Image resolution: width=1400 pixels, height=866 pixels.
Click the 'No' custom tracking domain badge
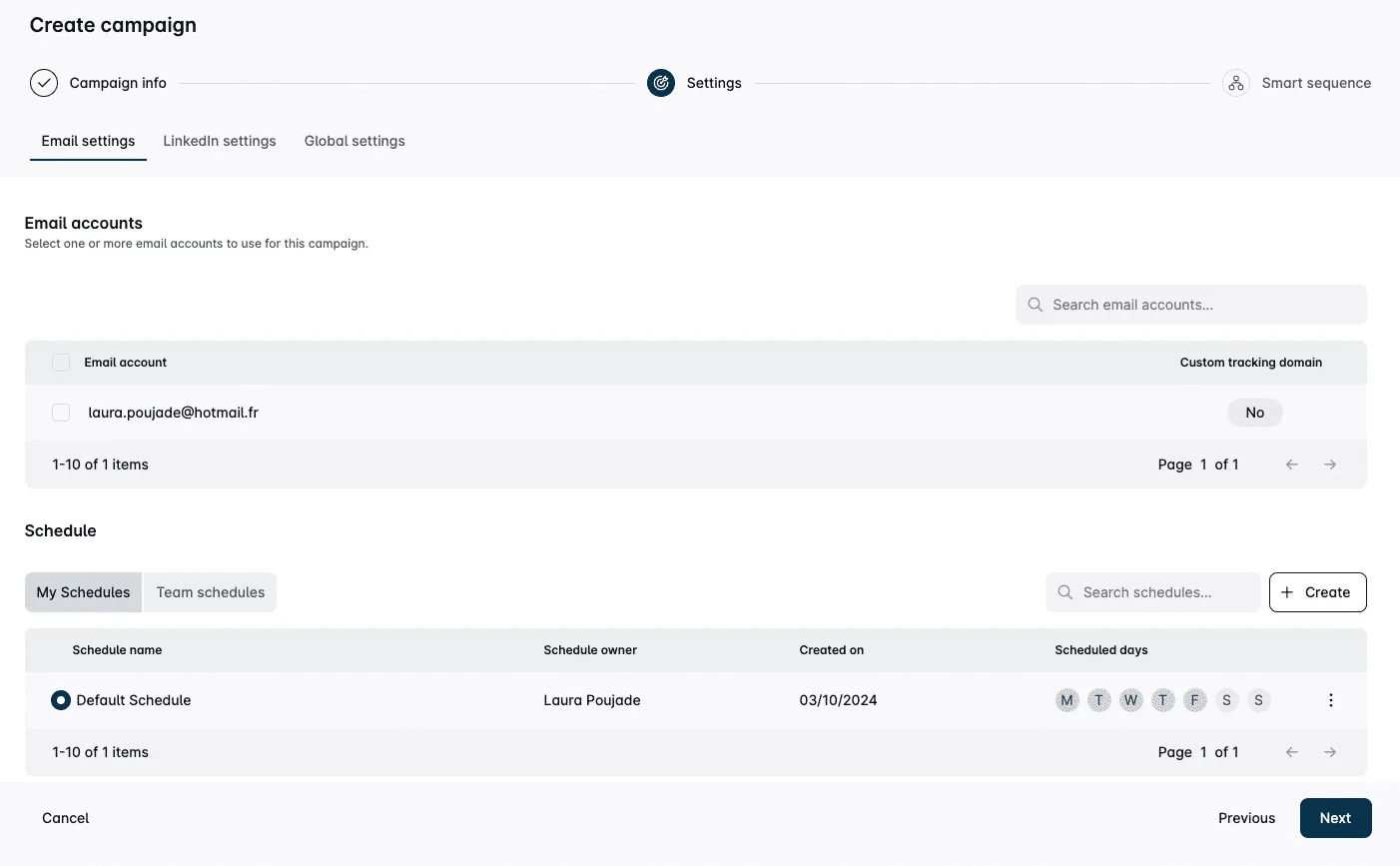(x=1255, y=413)
